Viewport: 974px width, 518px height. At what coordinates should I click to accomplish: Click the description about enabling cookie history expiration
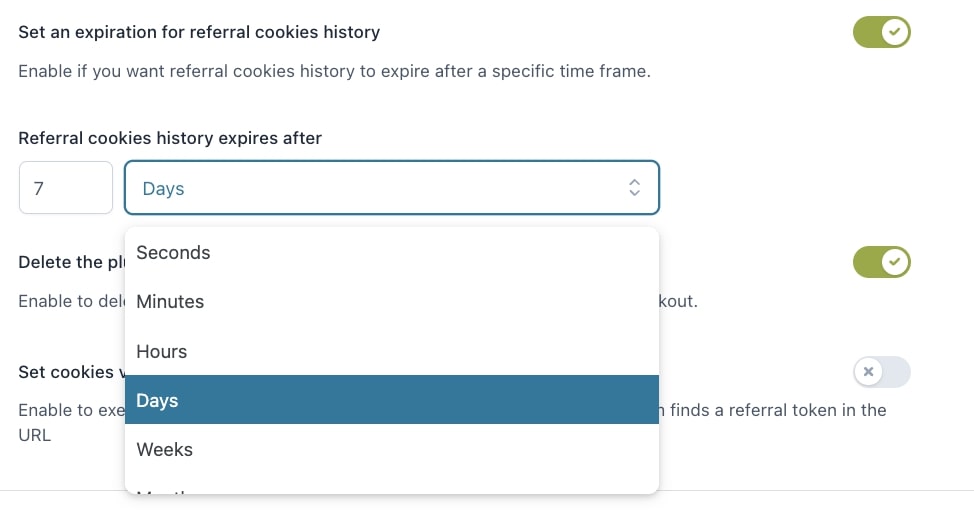[334, 71]
